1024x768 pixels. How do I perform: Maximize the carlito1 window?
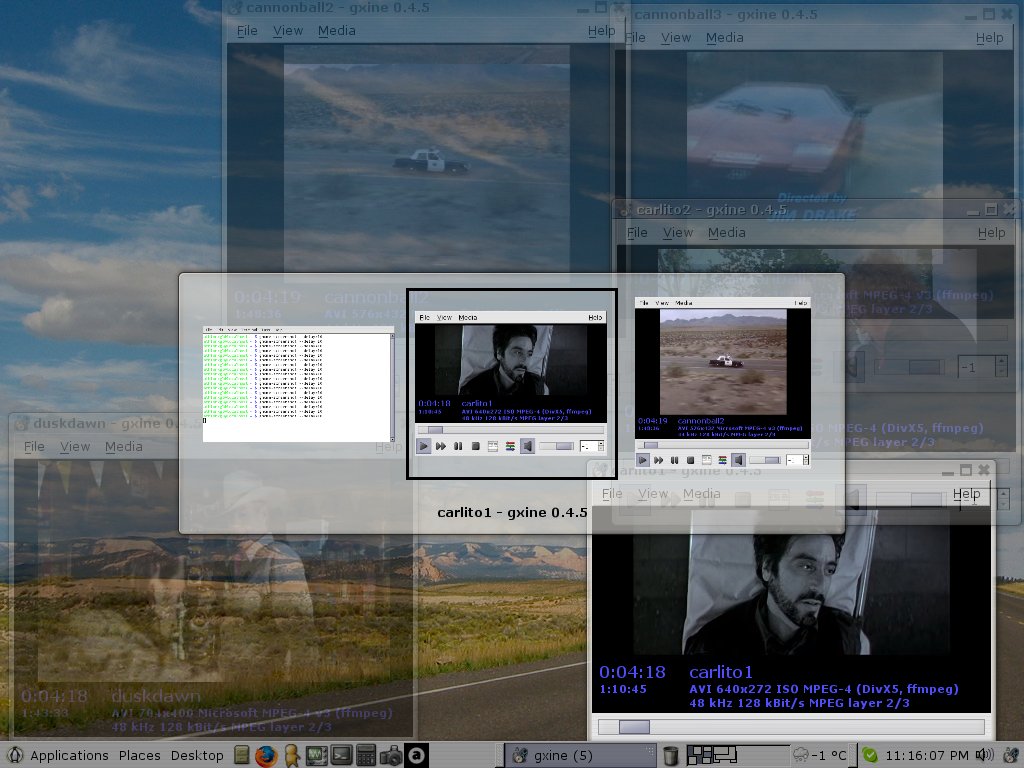[966, 470]
